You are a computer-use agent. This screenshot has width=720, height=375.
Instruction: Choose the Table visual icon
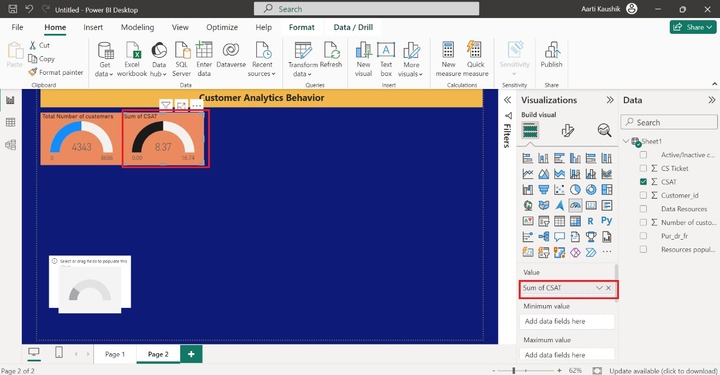tap(559, 221)
